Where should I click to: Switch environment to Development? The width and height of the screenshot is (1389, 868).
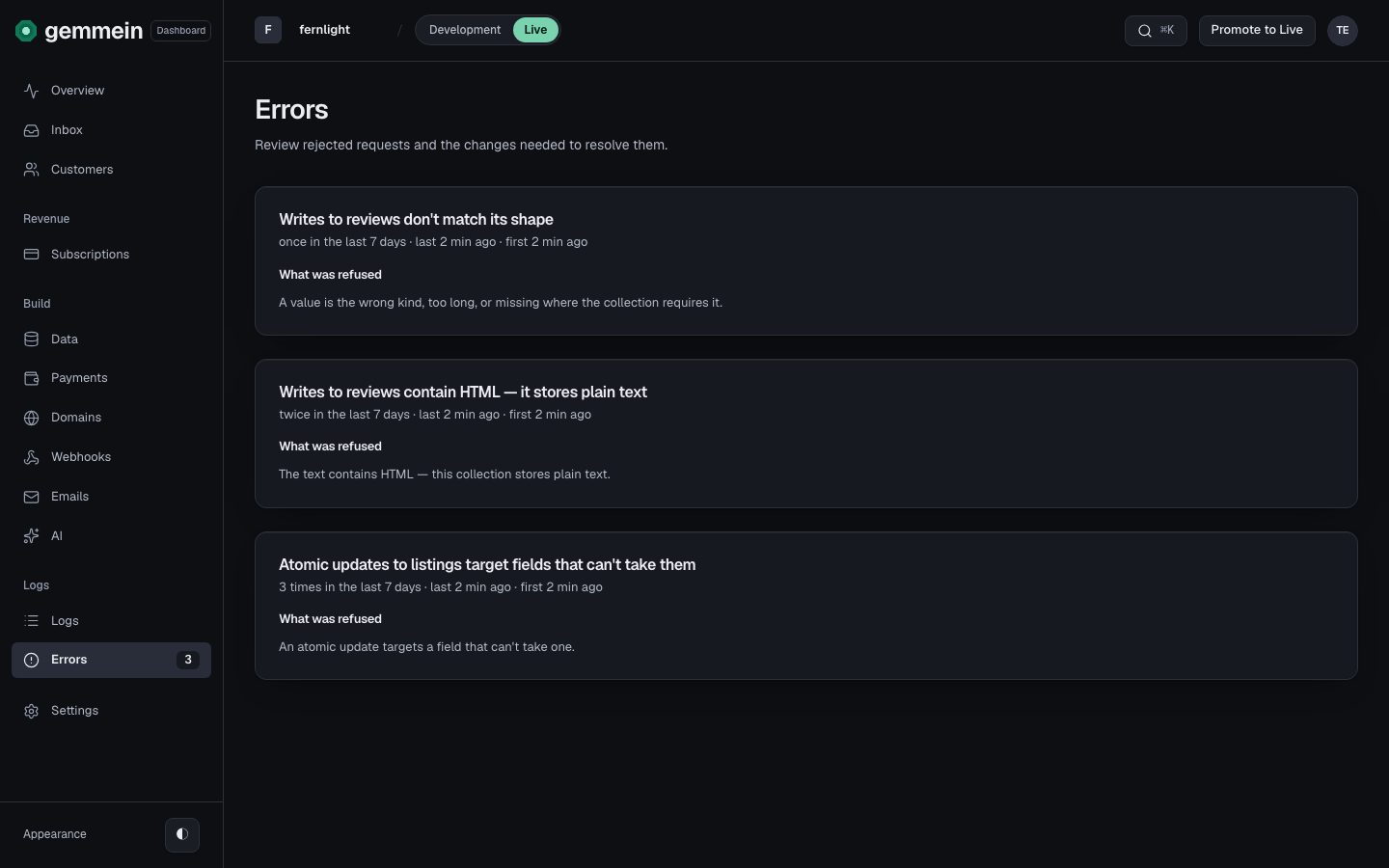click(465, 30)
